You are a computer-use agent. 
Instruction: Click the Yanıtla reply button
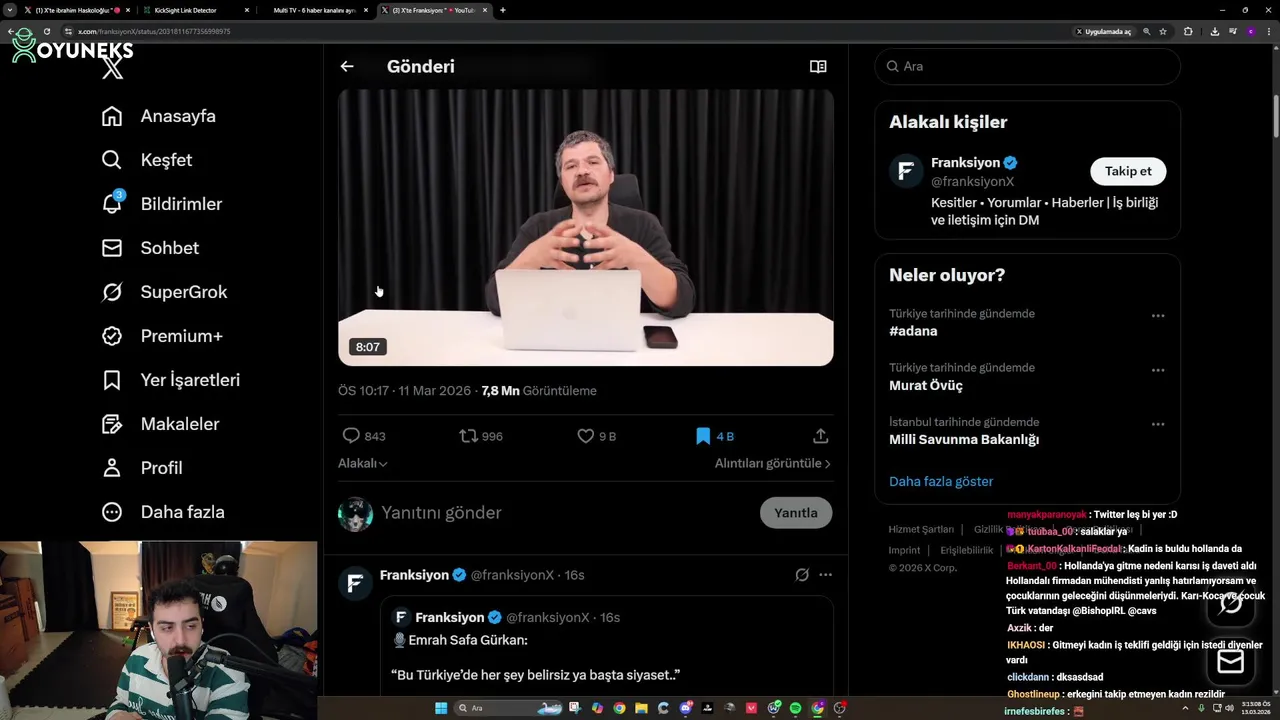[796, 513]
